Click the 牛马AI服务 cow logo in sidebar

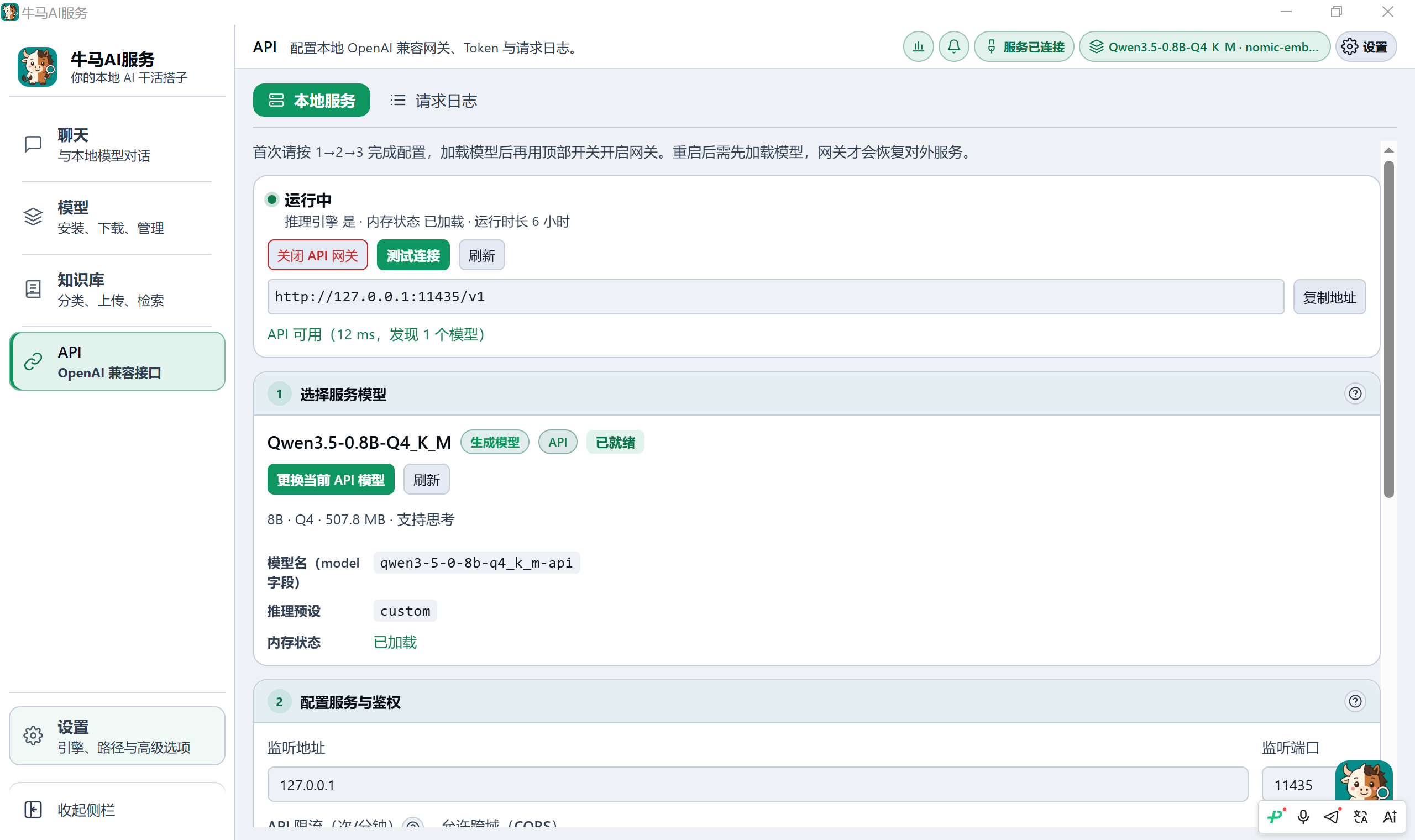click(x=37, y=67)
